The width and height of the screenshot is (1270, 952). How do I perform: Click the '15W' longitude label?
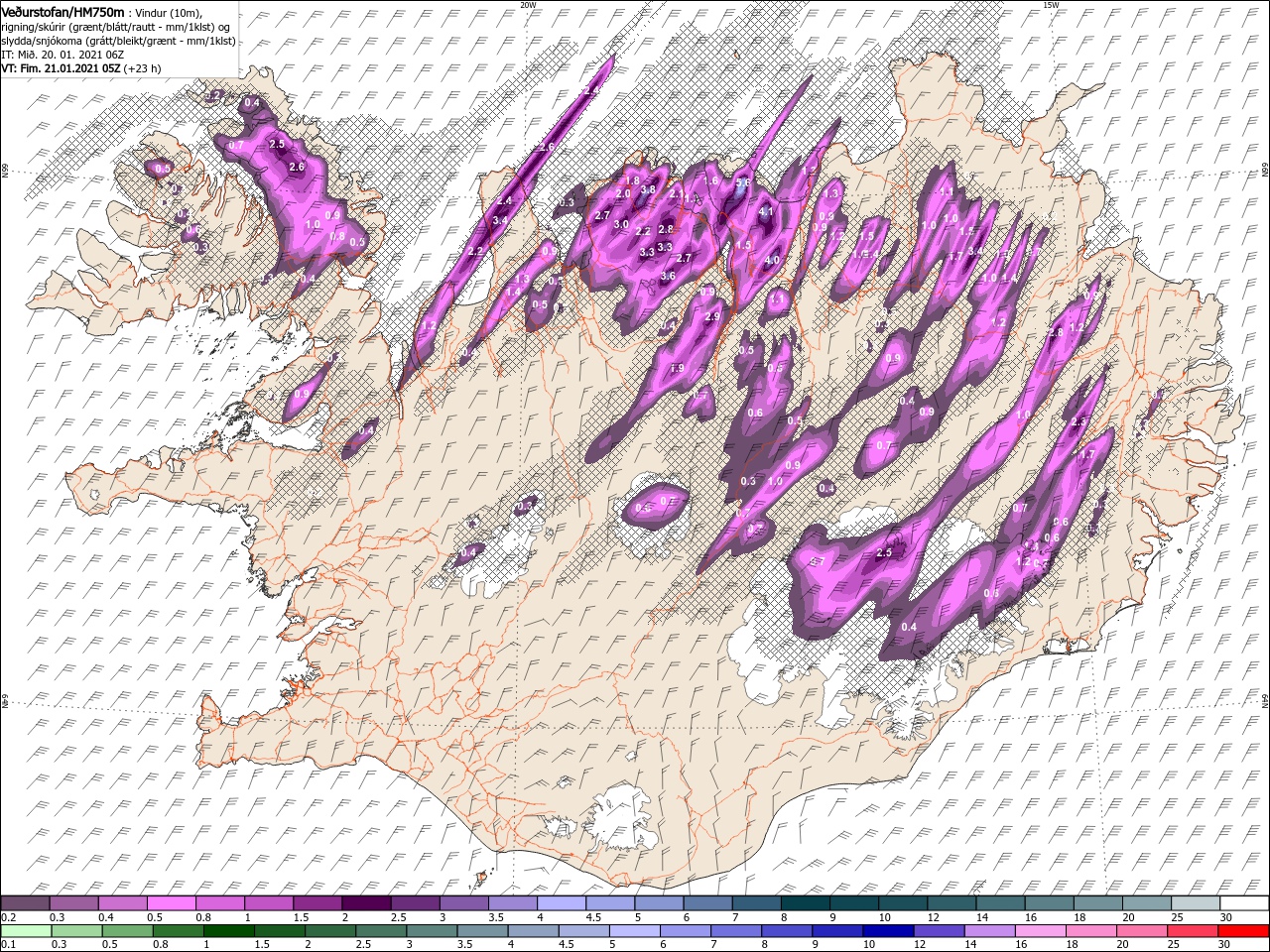pos(1051,5)
